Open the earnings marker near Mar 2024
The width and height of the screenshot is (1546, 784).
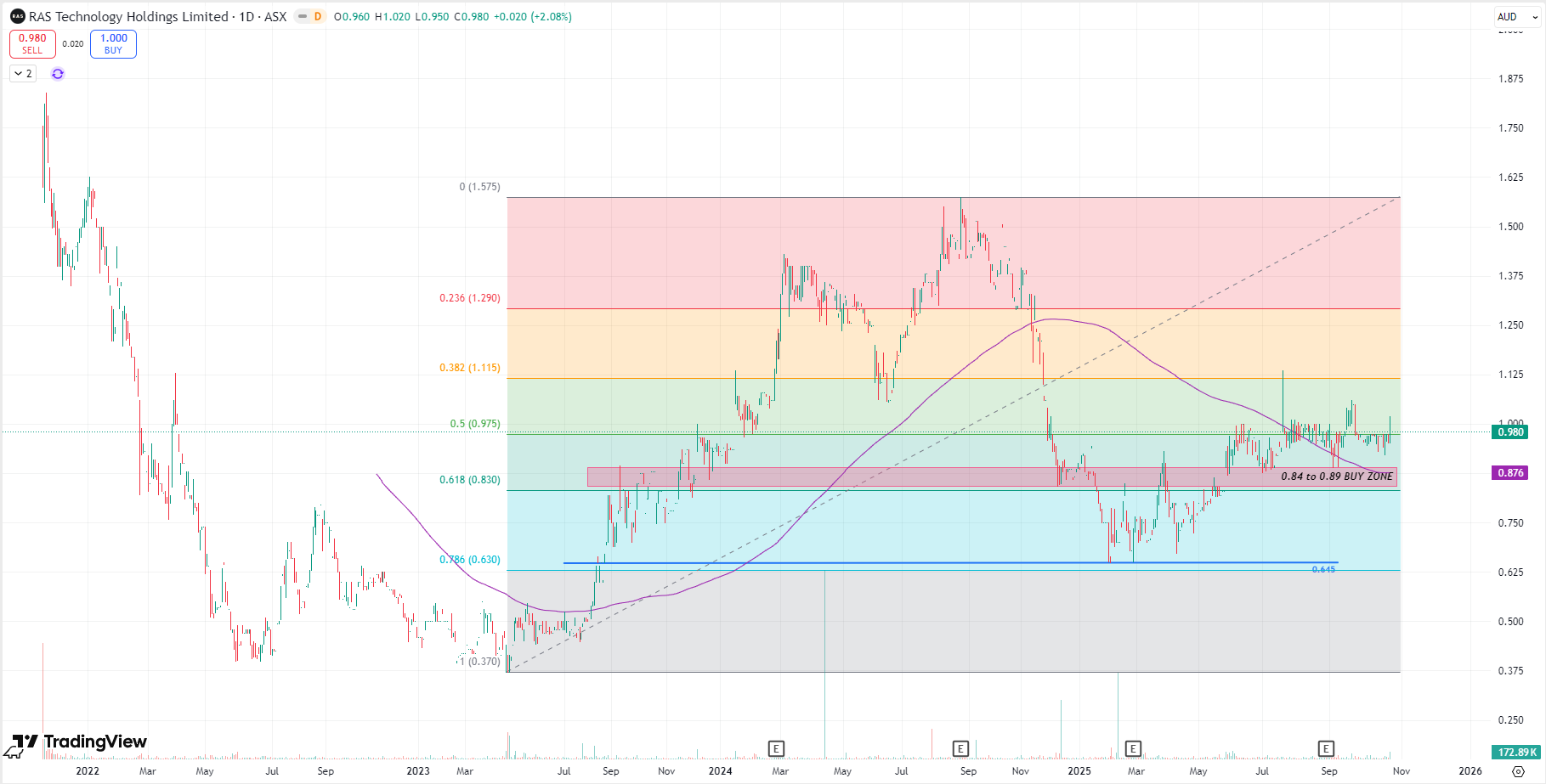[776, 748]
